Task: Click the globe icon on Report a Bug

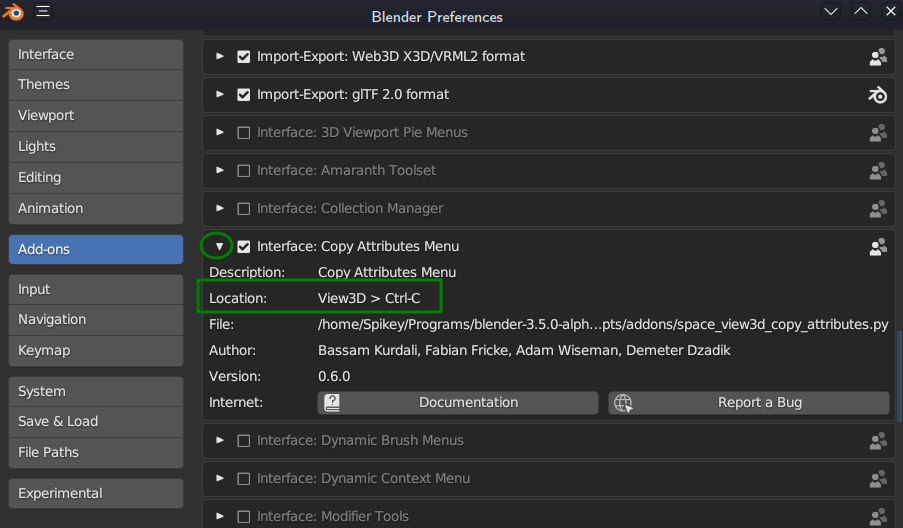Action: coord(623,402)
